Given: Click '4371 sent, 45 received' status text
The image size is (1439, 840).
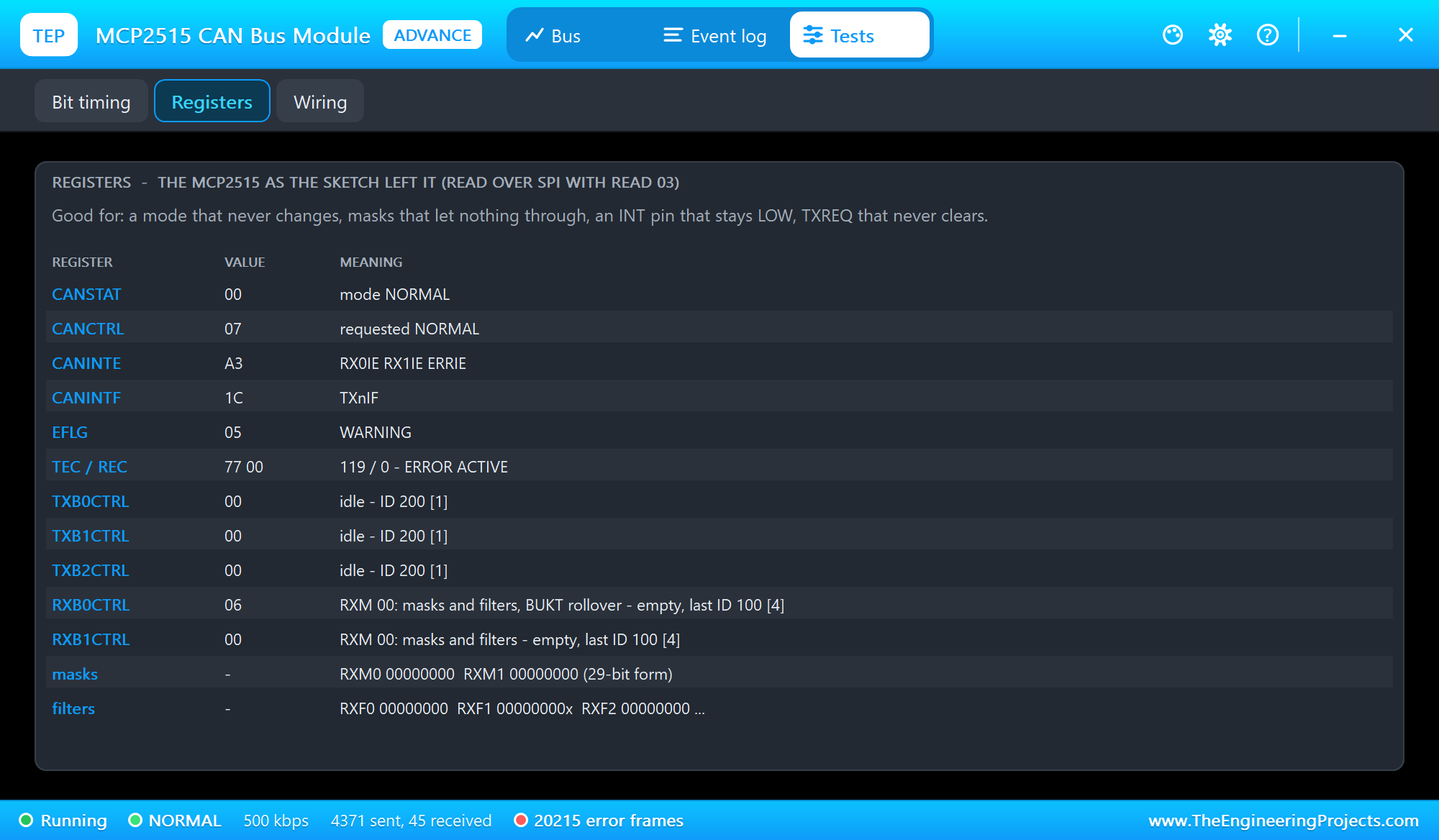Looking at the screenshot, I should 411,821.
